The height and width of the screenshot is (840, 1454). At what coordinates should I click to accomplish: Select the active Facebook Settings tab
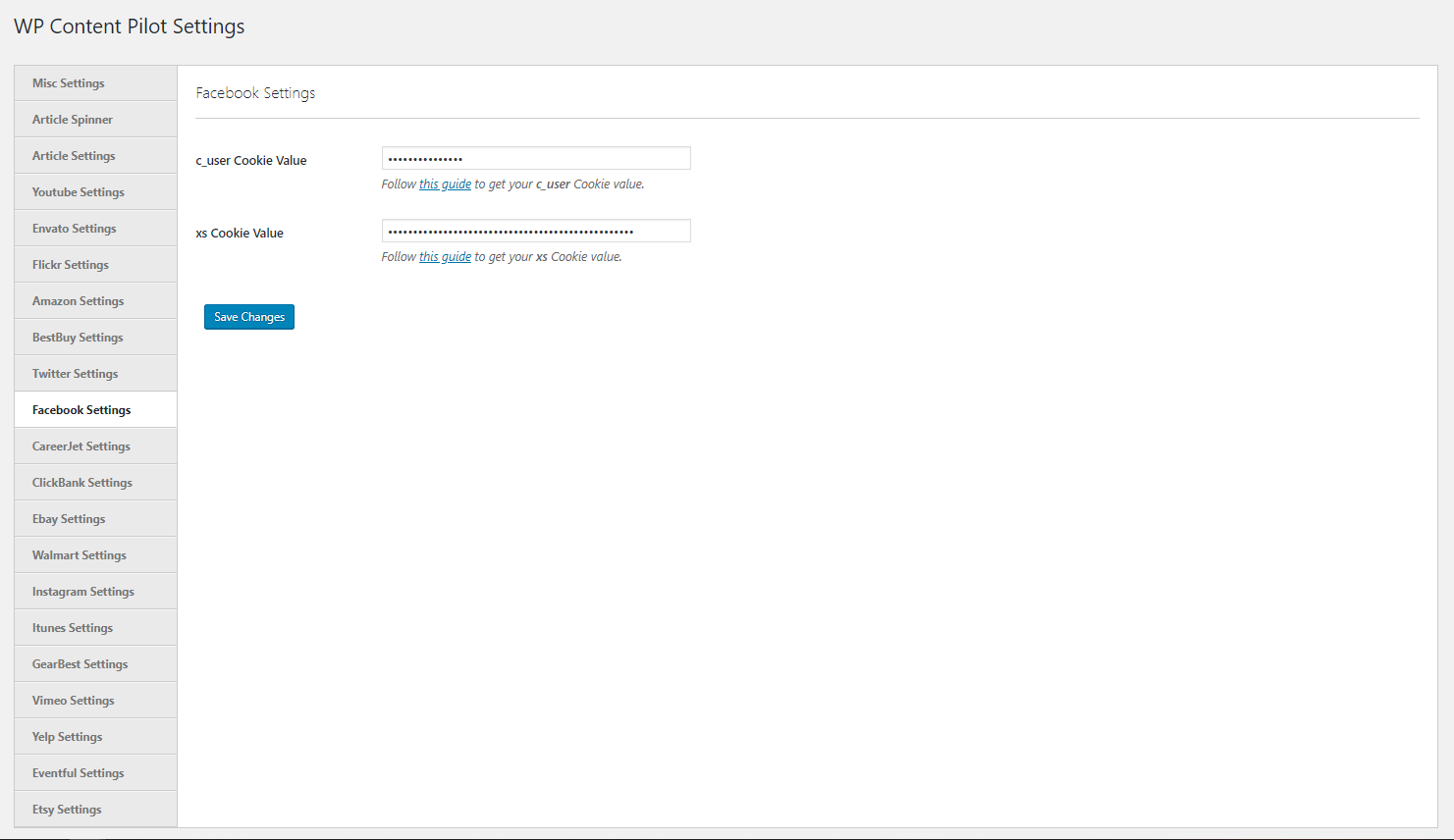pyautogui.click(x=81, y=409)
